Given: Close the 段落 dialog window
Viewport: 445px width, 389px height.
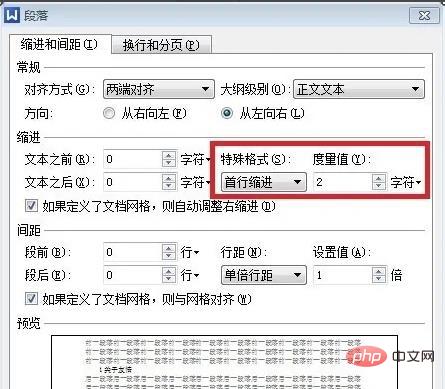Looking at the screenshot, I should tap(424, 15).
